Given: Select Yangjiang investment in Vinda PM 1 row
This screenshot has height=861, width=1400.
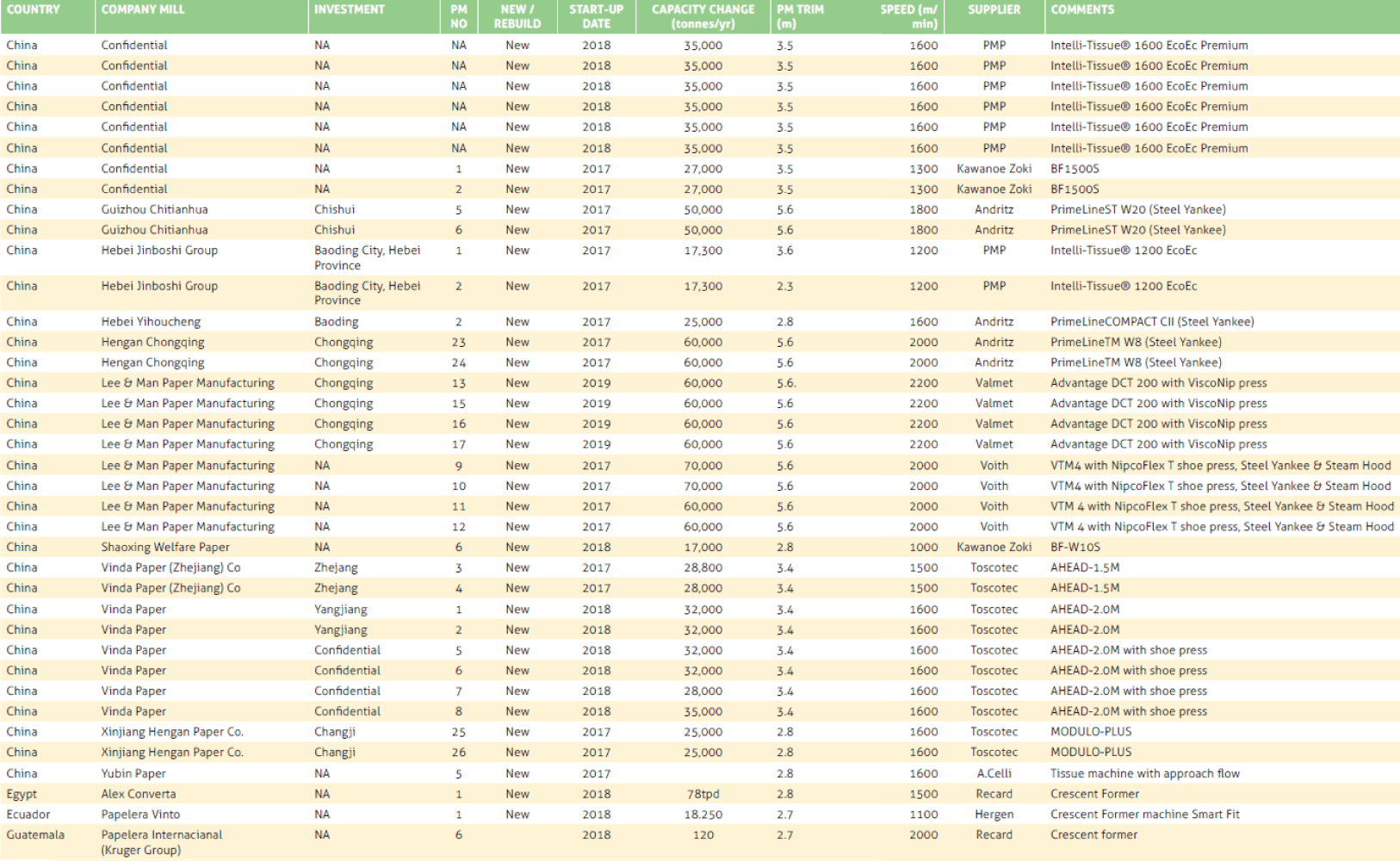Looking at the screenshot, I should [x=341, y=610].
